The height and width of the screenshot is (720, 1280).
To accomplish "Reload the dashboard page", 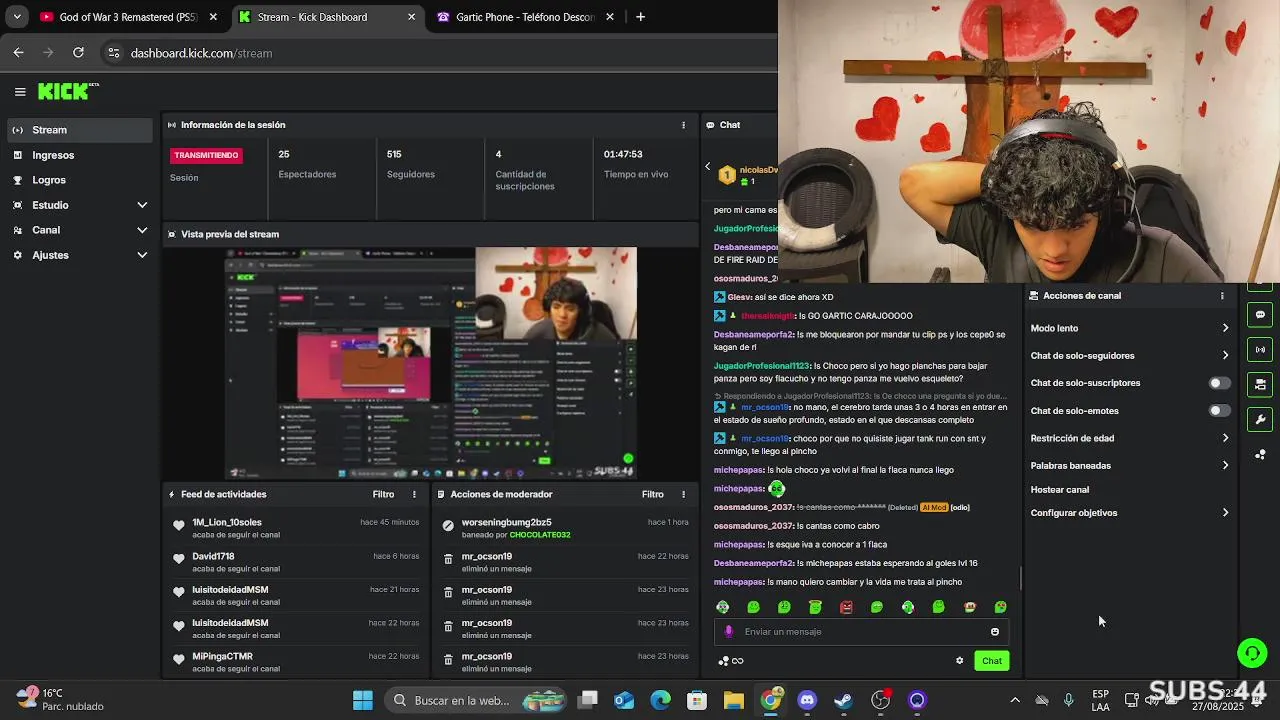I will pos(79,53).
